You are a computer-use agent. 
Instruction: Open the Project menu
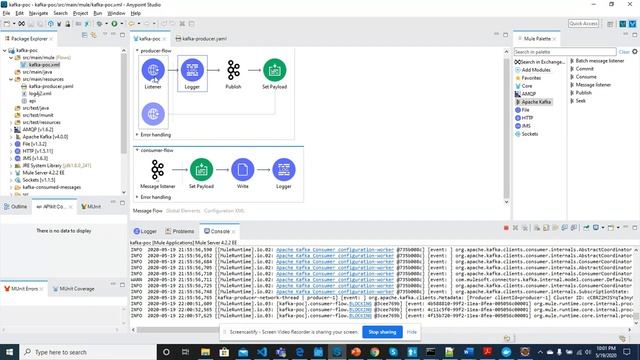(x=80, y=13)
